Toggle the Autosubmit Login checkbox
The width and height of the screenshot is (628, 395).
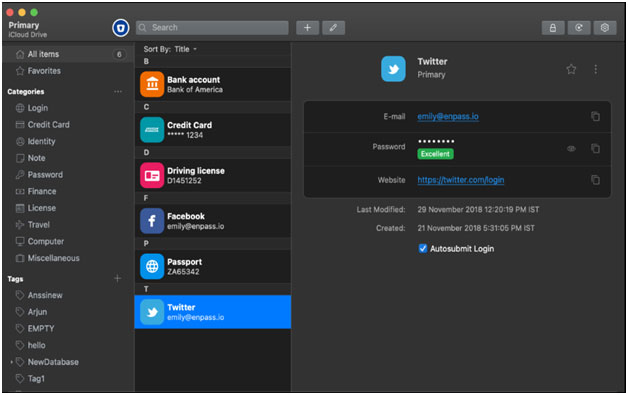coord(423,248)
